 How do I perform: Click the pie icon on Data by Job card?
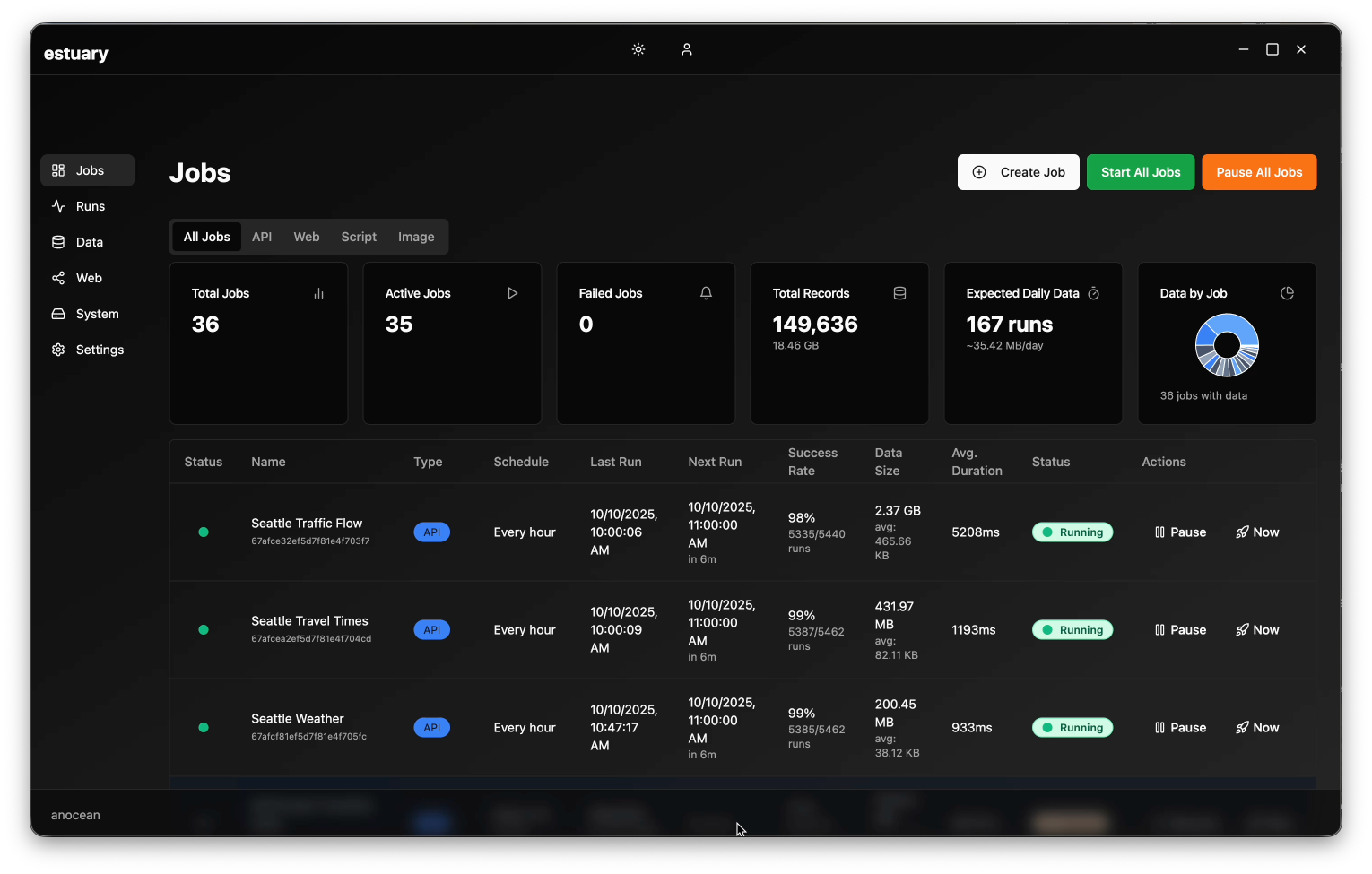click(x=1287, y=292)
